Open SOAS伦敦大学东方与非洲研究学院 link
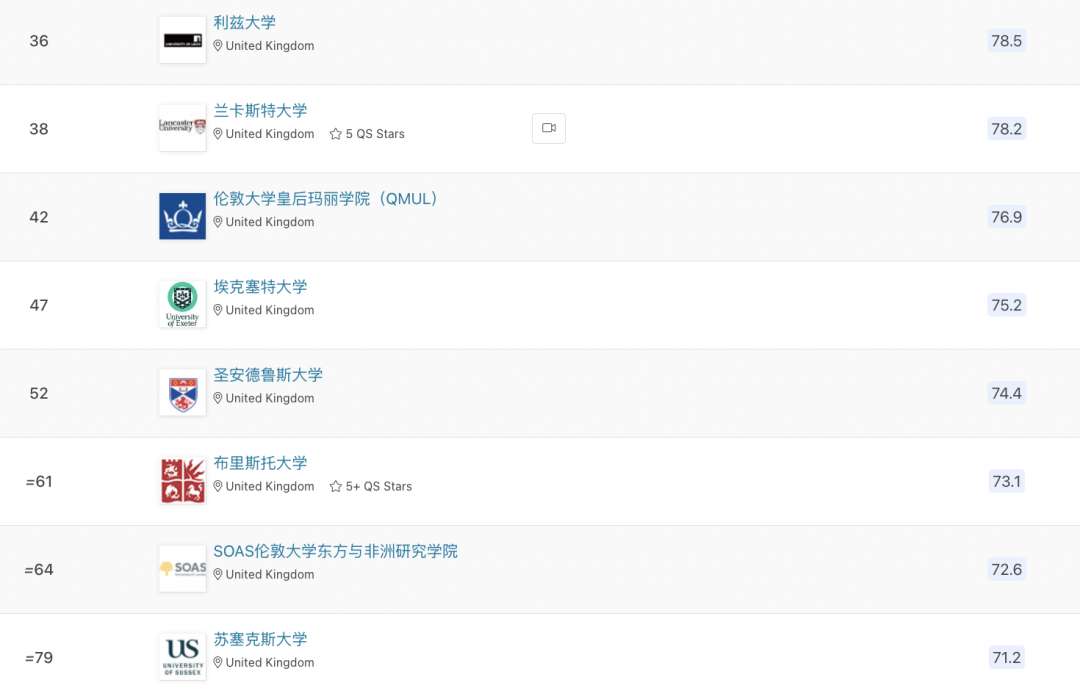This screenshot has height=699, width=1080. point(335,552)
